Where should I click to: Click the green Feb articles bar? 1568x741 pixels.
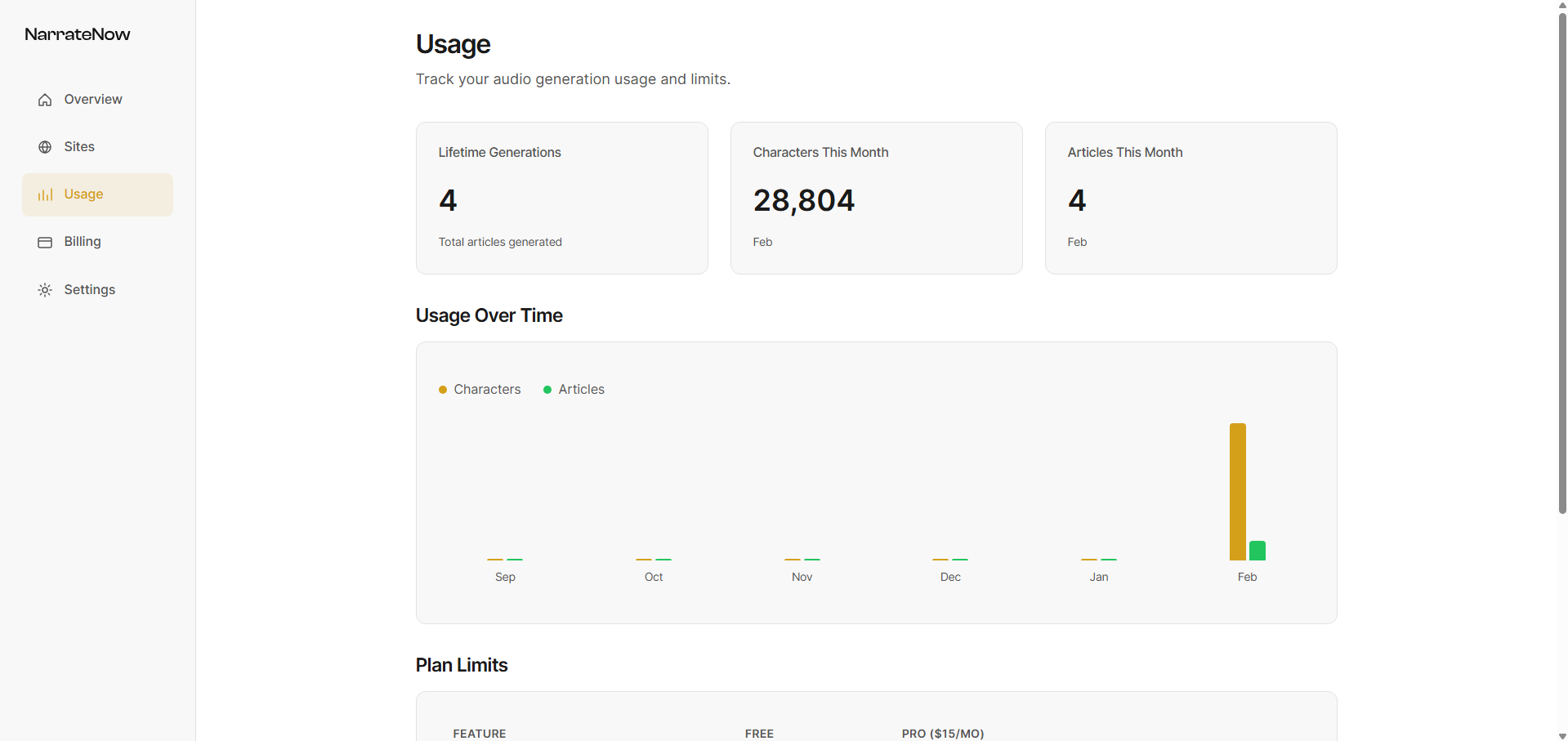point(1258,551)
